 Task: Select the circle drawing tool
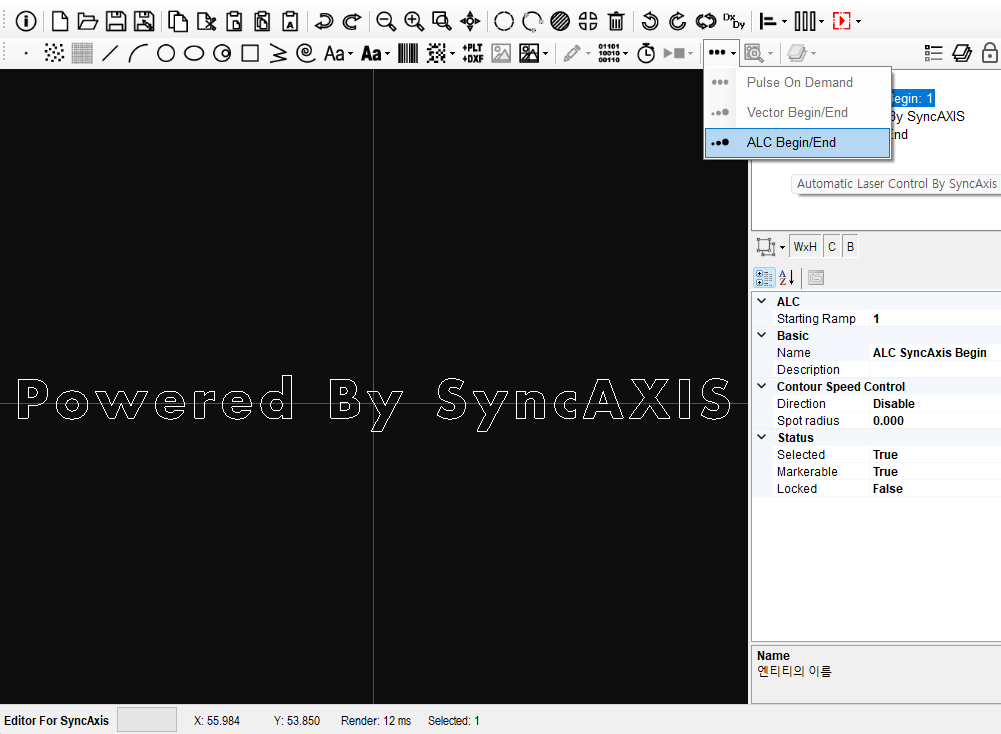(166, 53)
